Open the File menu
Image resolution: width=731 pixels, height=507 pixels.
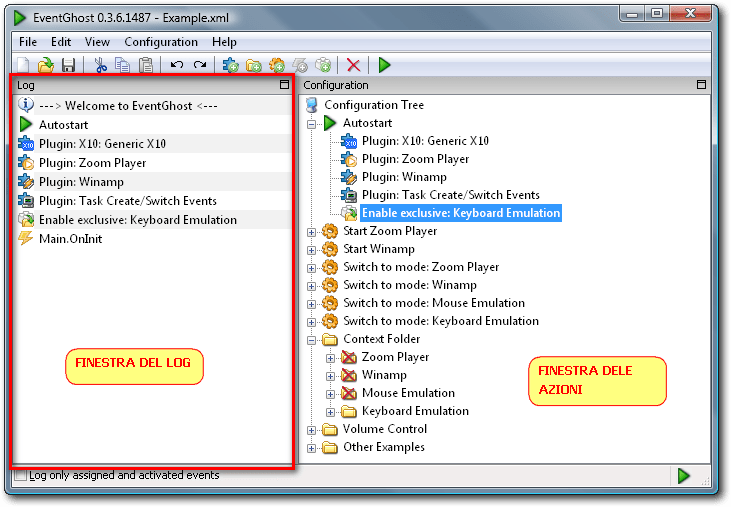click(28, 42)
